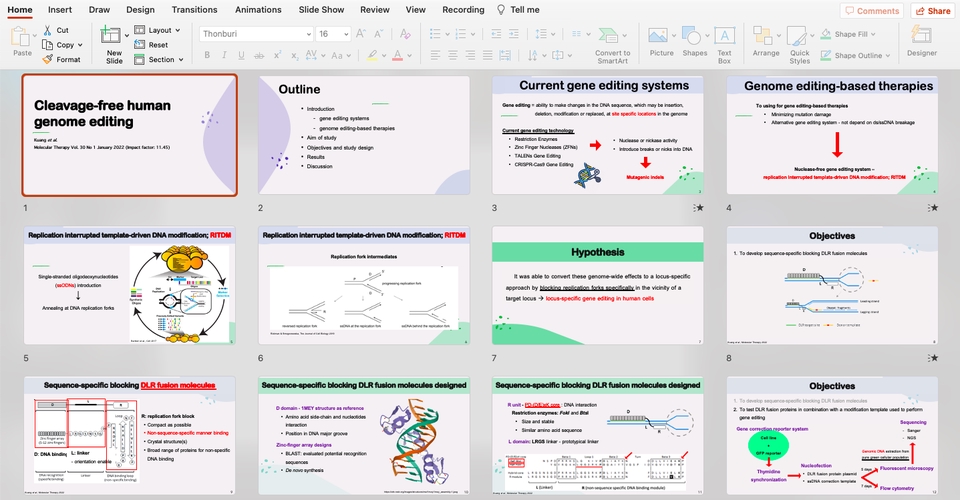This screenshot has width=960, height=500.
Task: Select Current gene editing systems slide
Action: point(598,135)
